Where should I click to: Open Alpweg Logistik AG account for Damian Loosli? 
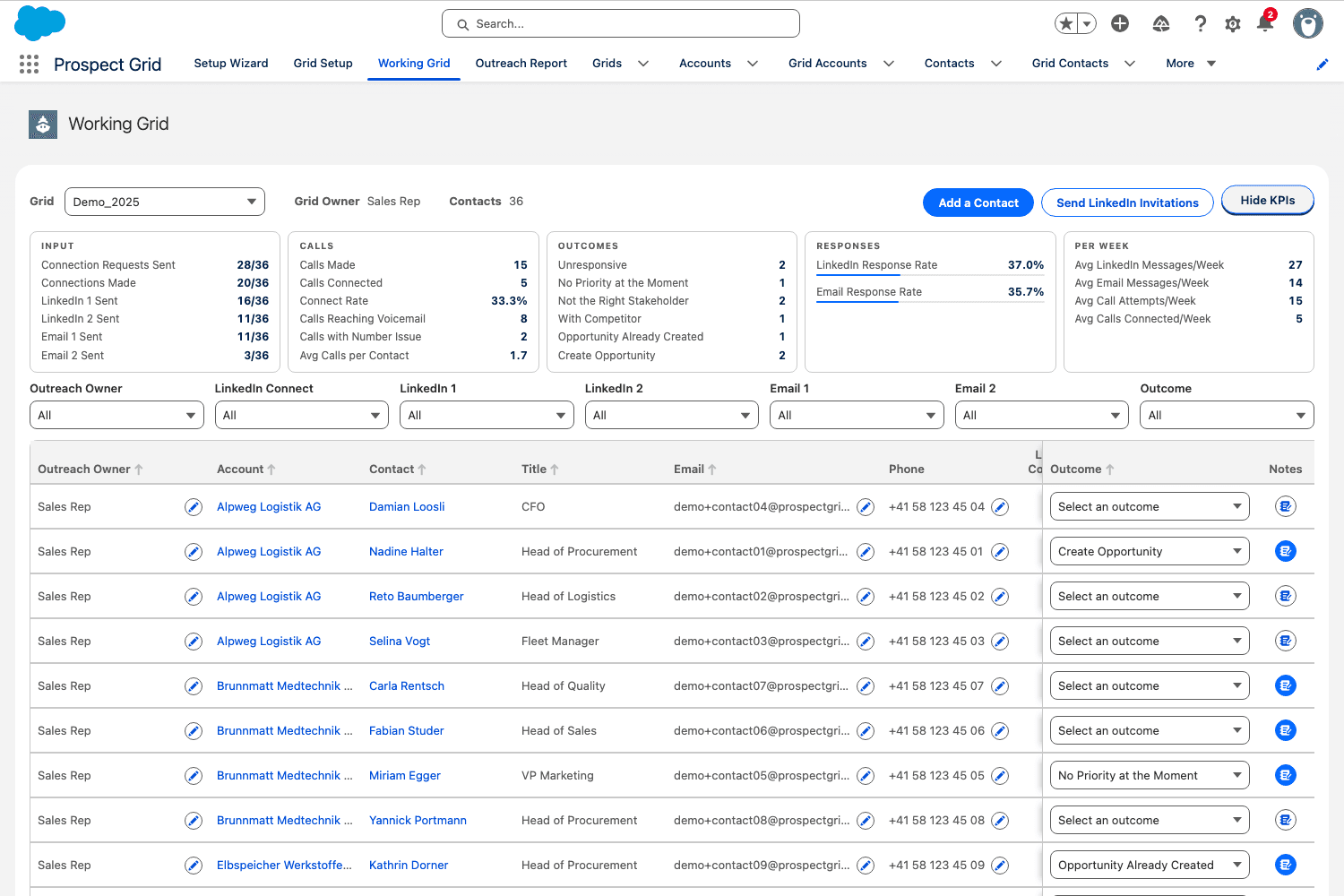point(269,507)
